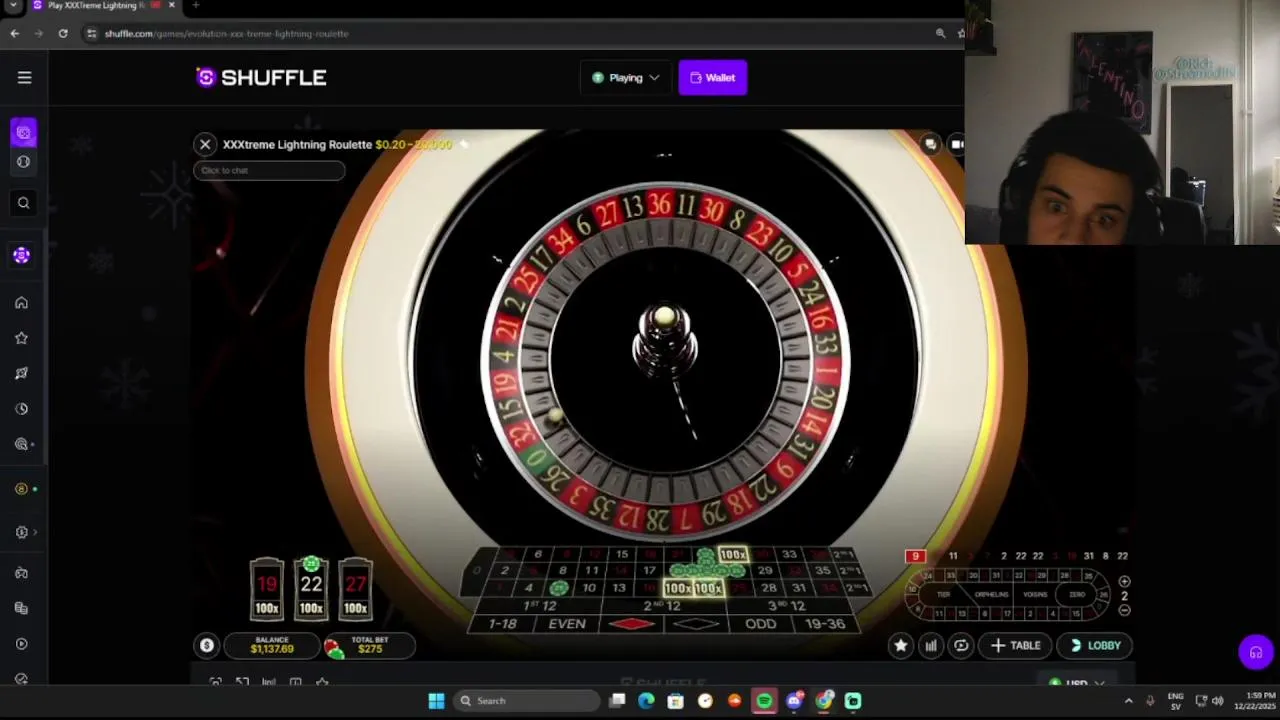This screenshot has width=1280, height=720.
Task: Bet on the 1st 12 dozen
Action: pos(539,606)
